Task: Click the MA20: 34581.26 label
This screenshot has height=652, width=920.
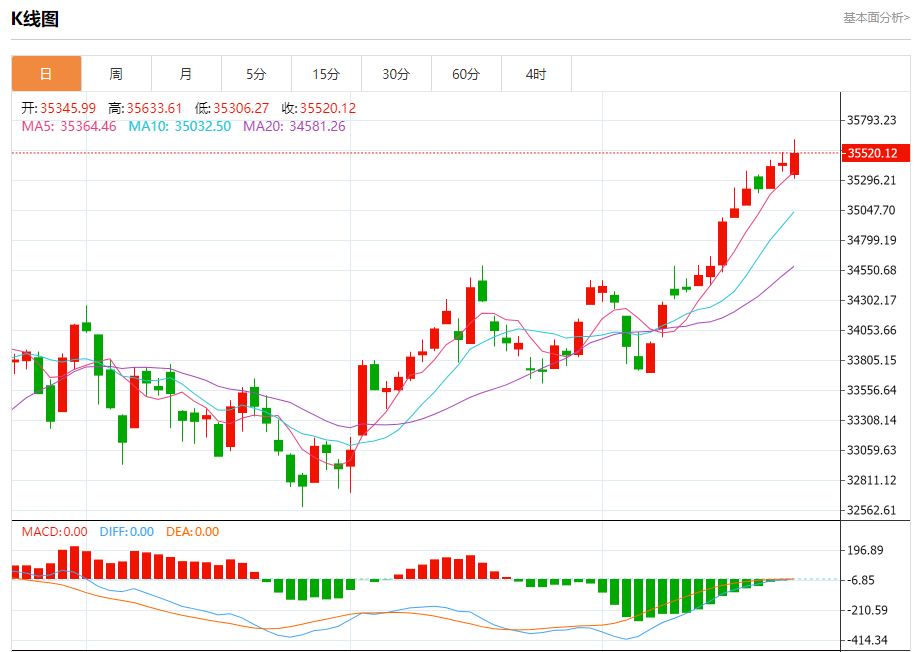Action: click(294, 126)
